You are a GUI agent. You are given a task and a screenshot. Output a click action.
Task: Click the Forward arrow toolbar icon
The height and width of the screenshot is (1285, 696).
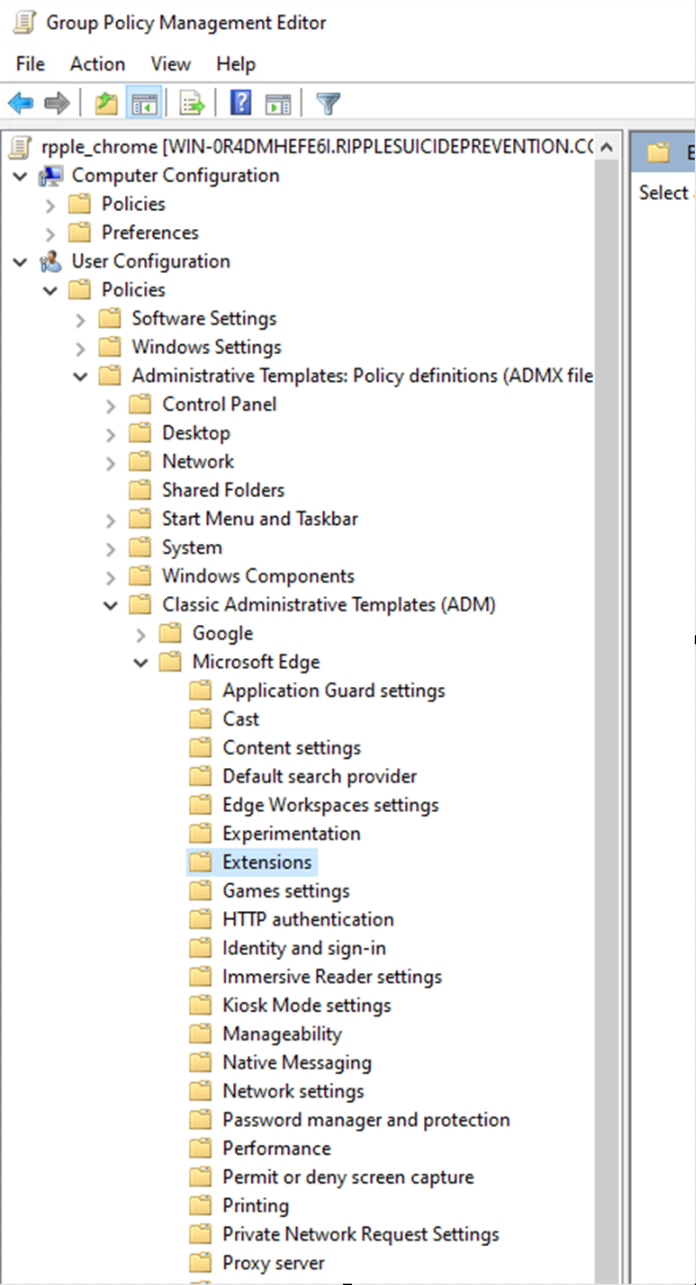(57, 103)
